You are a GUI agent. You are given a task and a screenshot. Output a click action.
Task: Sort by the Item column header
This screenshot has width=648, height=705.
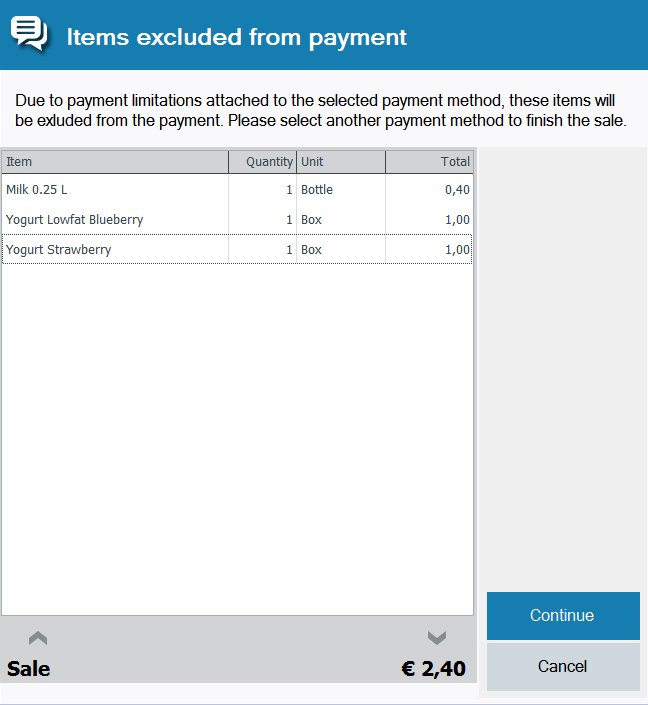pyautogui.click(x=115, y=162)
